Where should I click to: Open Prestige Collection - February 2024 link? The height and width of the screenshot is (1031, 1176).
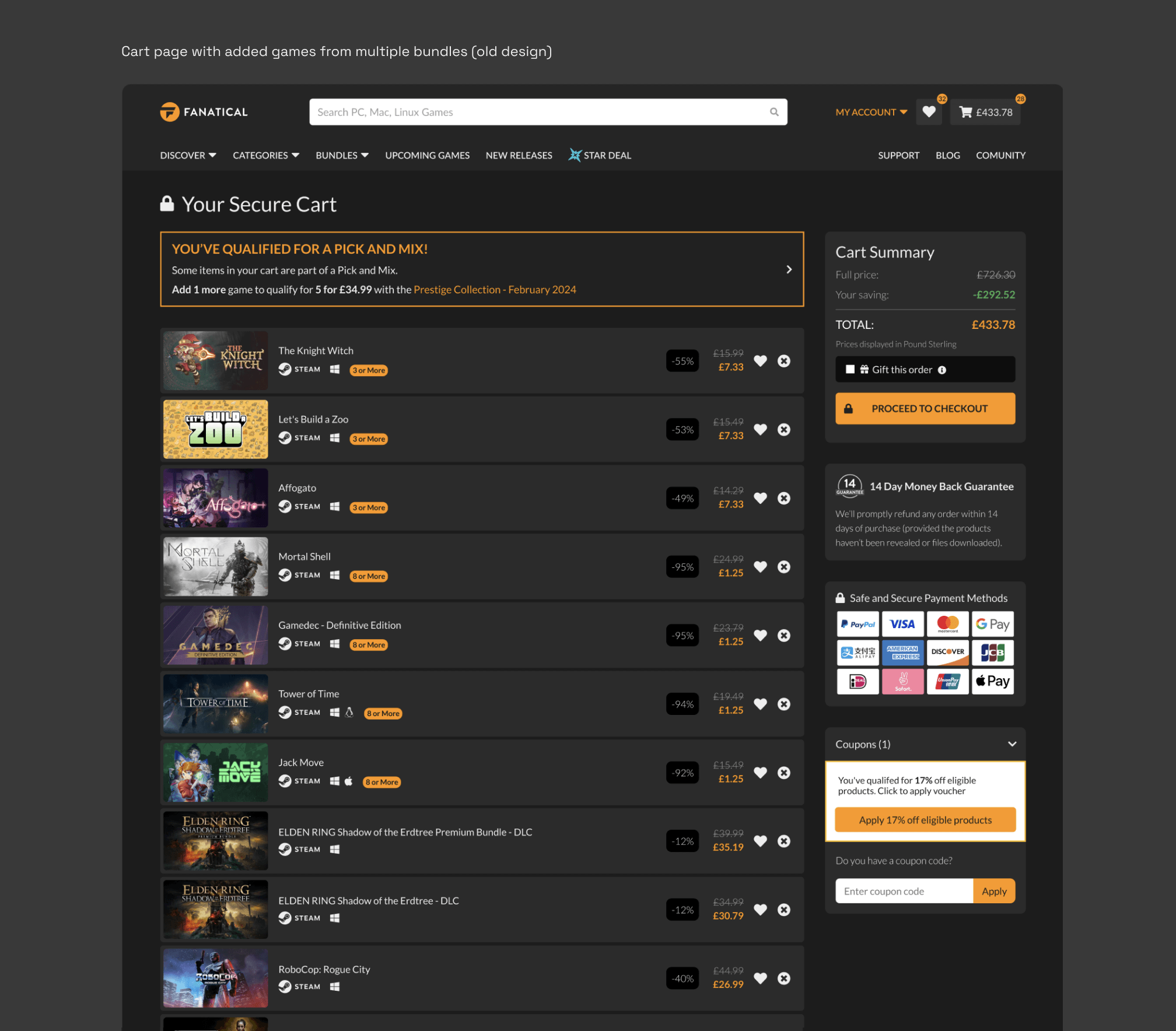495,289
